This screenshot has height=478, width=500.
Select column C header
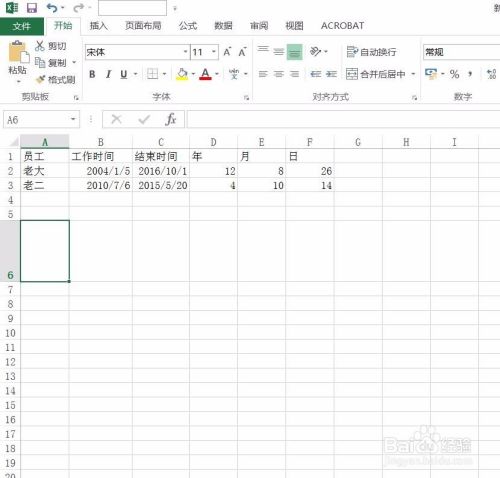pyautogui.click(x=161, y=142)
